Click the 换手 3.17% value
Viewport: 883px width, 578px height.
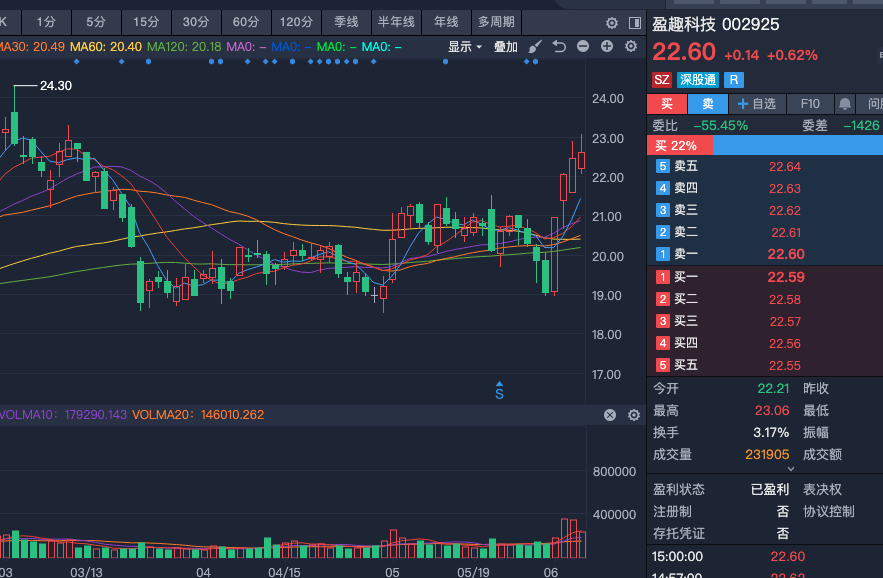click(x=771, y=433)
